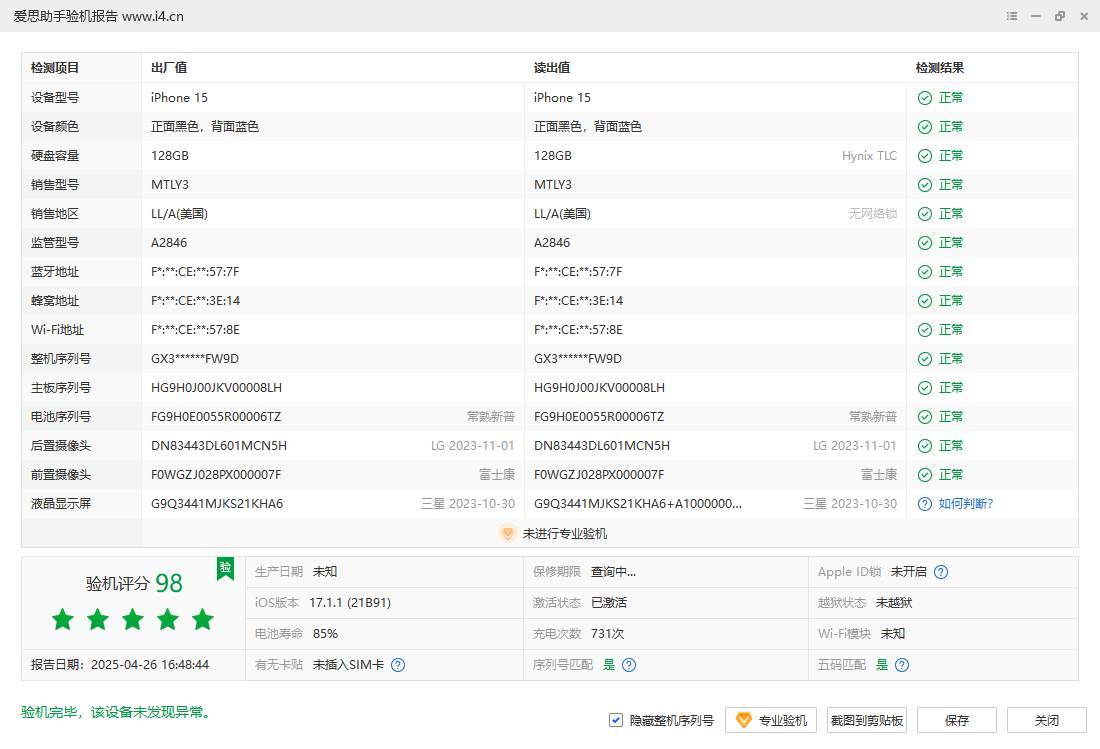1100x749 pixels.
Task: Click the help icon beside Apple ID锁
Action: coord(941,572)
